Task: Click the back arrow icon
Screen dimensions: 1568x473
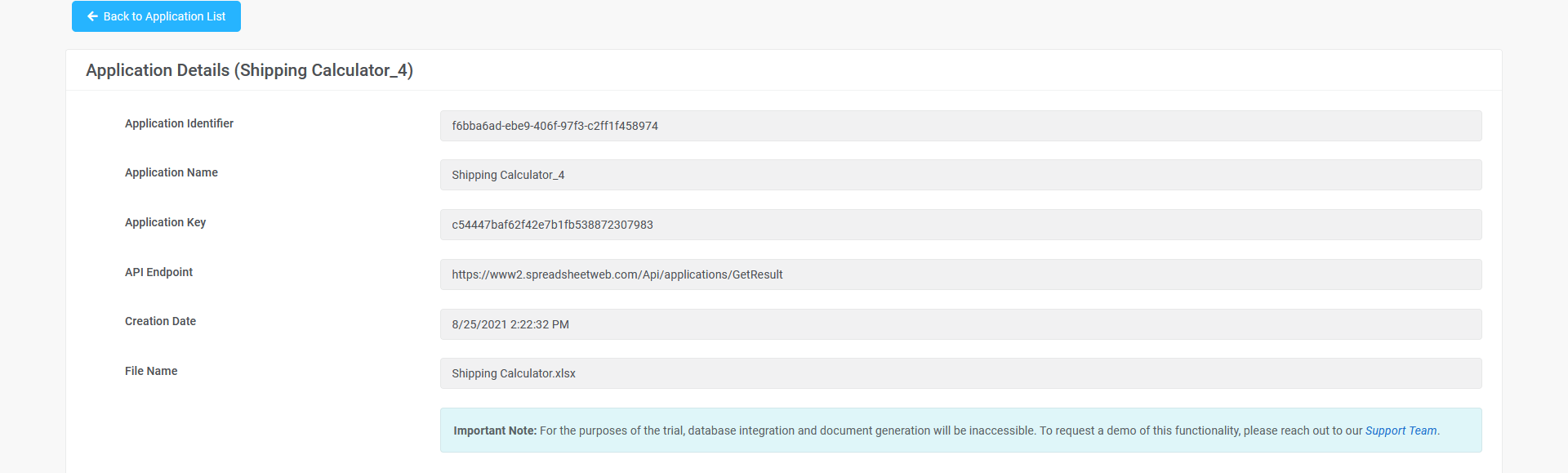Action: tap(92, 16)
